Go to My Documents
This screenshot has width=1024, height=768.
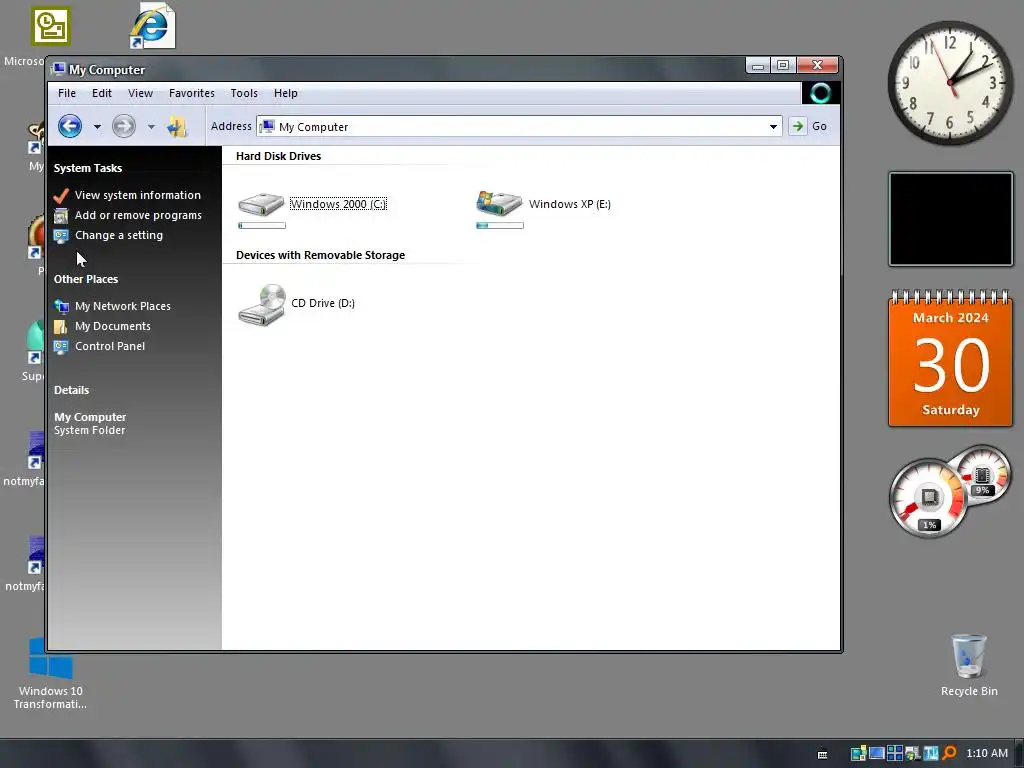pyautogui.click(x=112, y=326)
